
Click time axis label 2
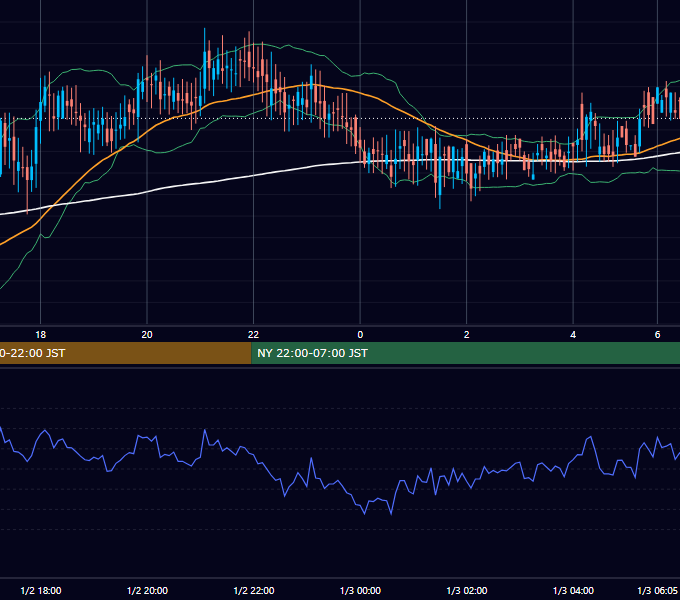[467, 335]
